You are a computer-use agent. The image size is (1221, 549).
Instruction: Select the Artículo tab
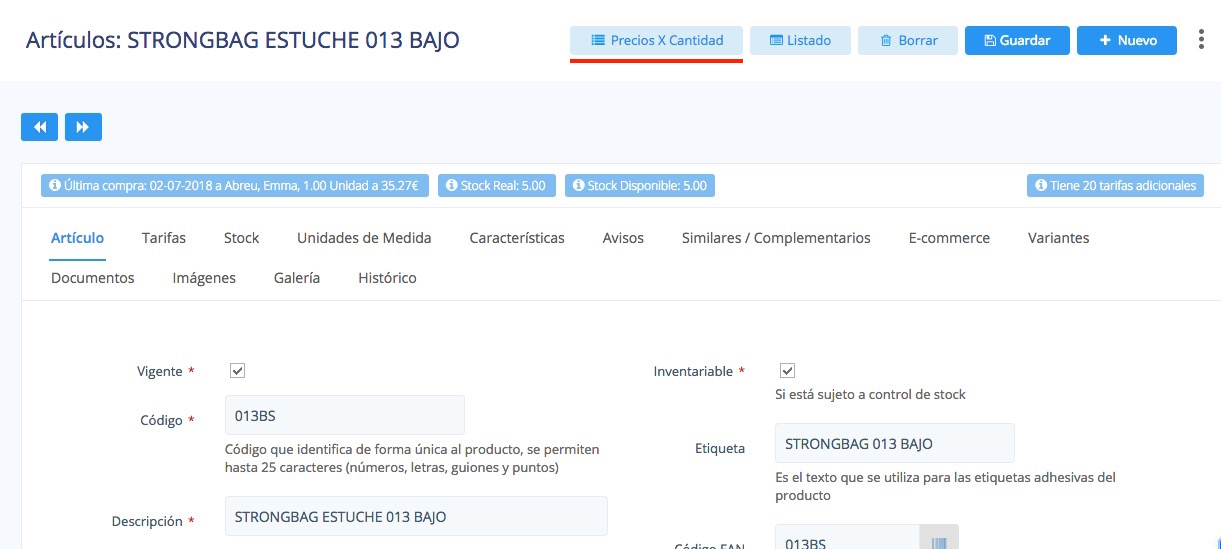(x=77, y=238)
